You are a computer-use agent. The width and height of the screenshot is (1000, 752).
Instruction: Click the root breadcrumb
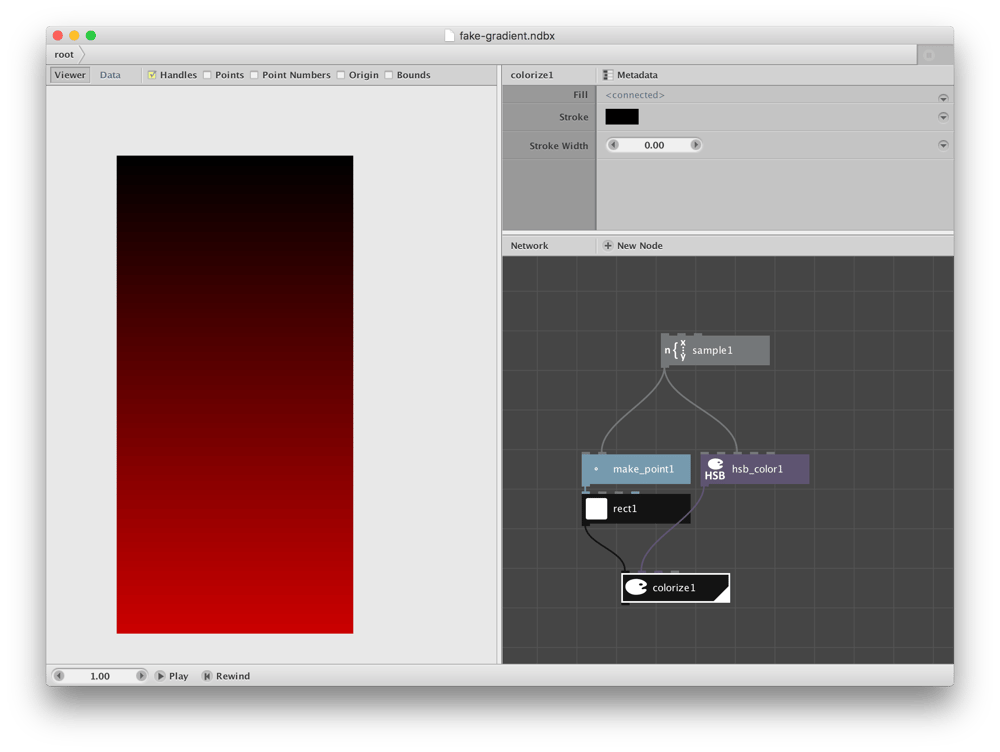[x=64, y=55]
